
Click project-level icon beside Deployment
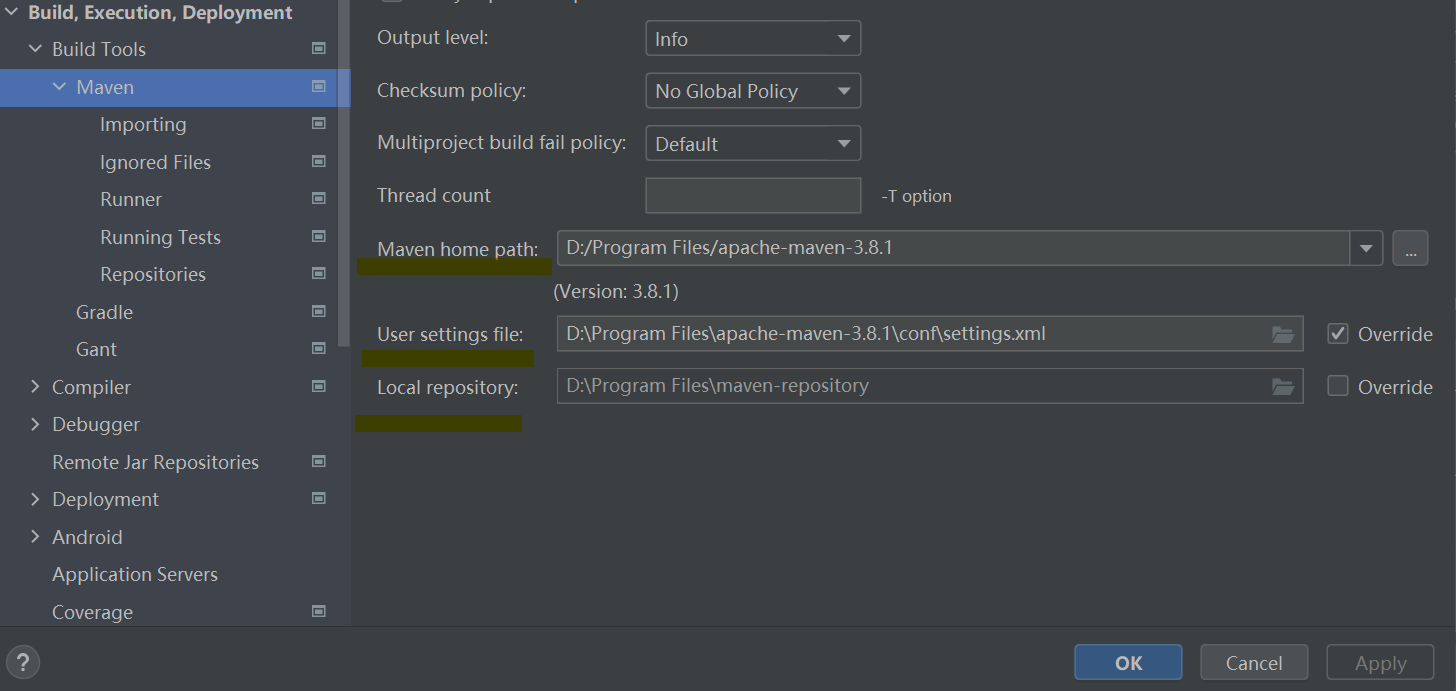[x=319, y=498]
